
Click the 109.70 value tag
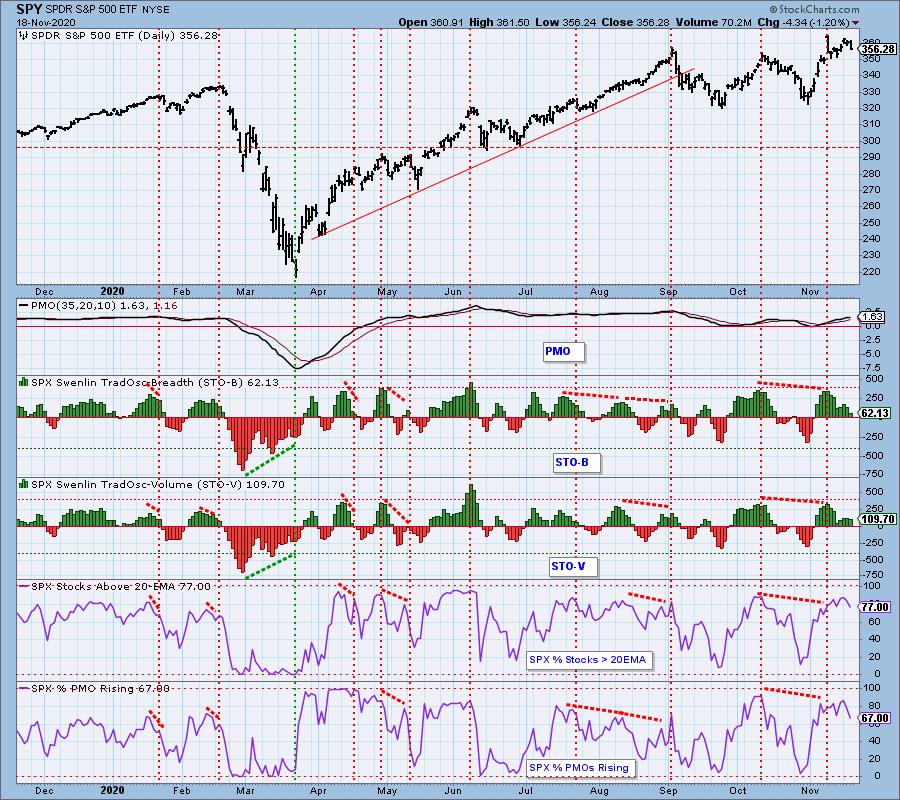point(878,519)
